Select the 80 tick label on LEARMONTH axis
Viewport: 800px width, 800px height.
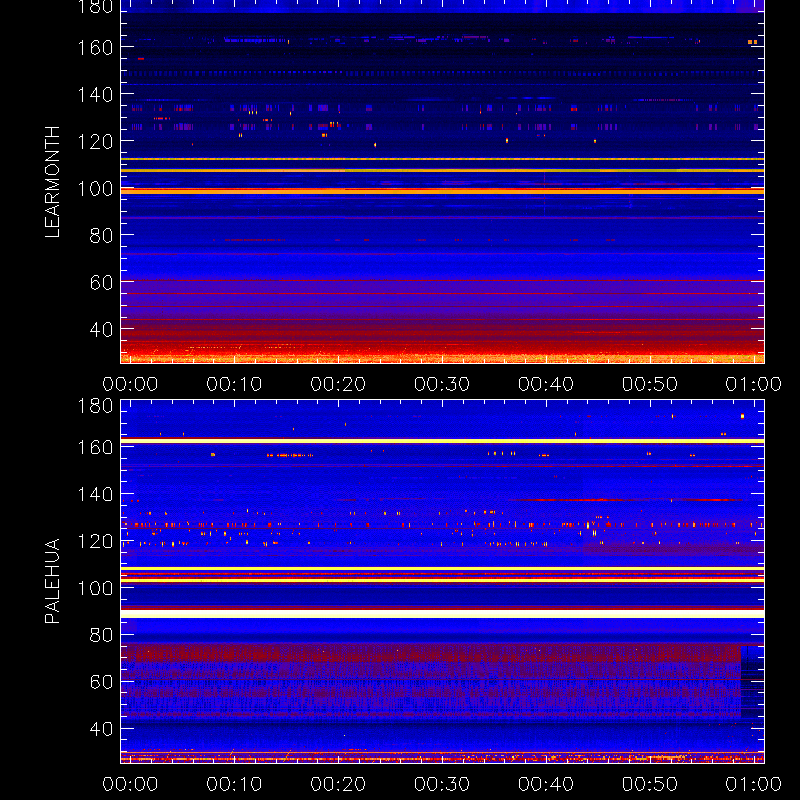[x=101, y=236]
